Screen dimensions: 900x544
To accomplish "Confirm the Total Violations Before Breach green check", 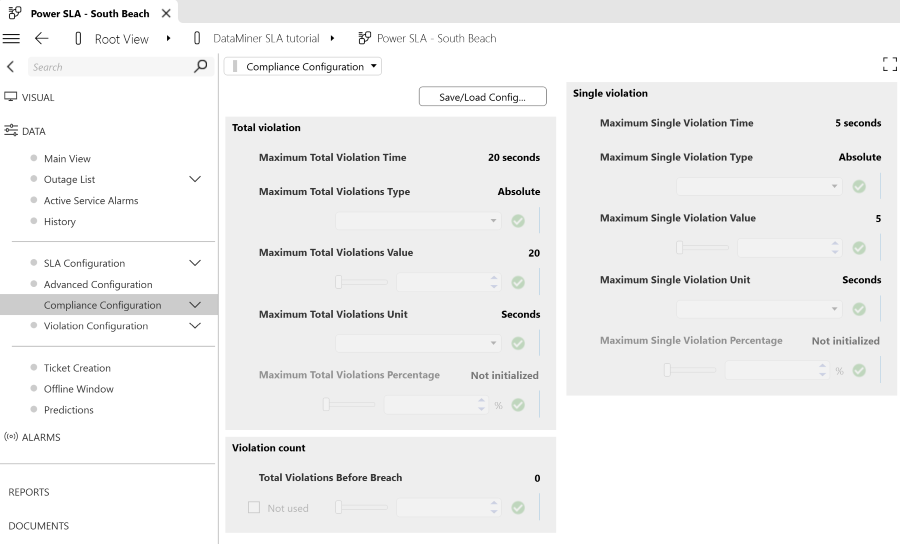I will tap(518, 508).
